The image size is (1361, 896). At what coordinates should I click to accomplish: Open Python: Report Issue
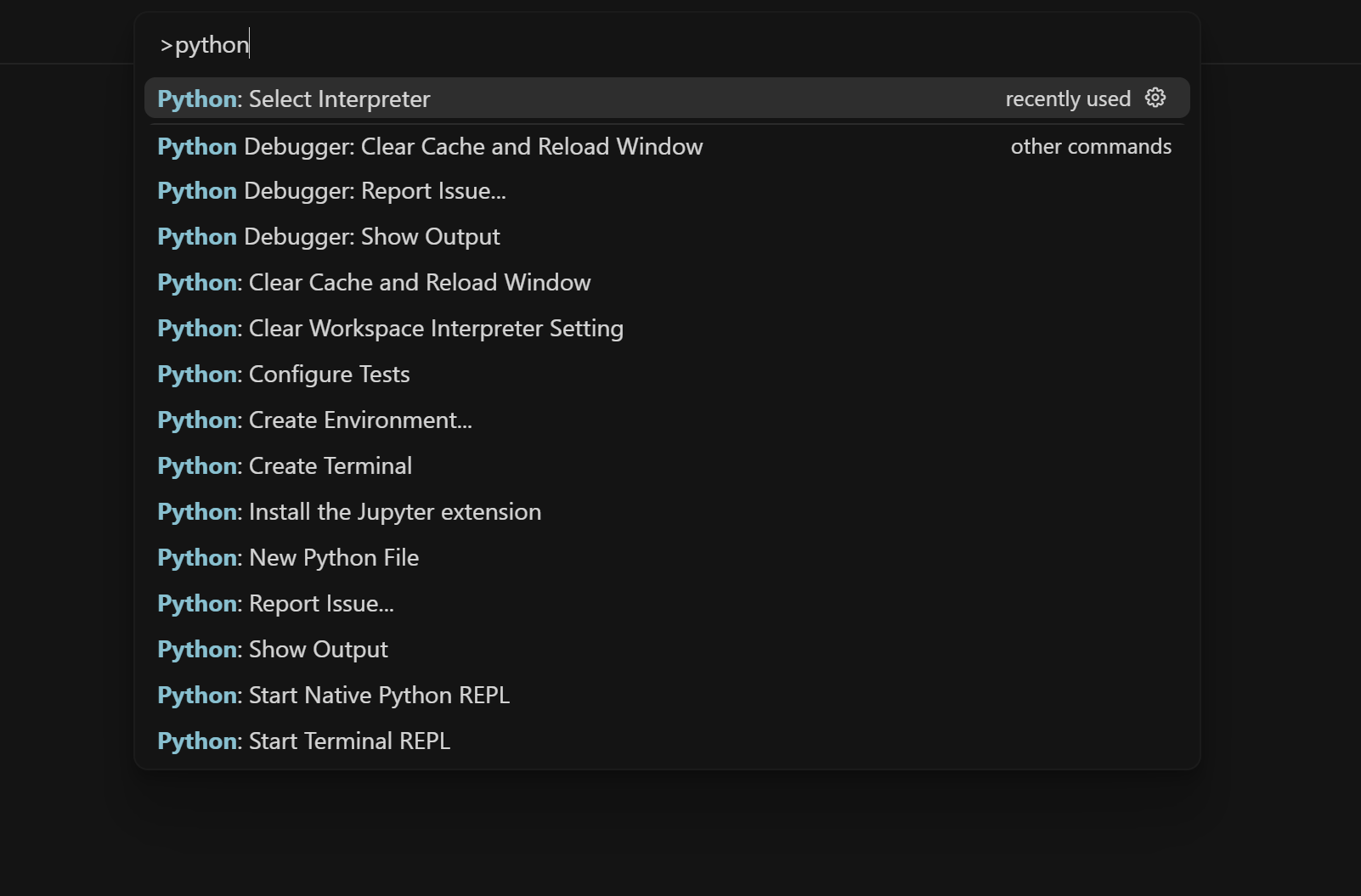click(276, 603)
